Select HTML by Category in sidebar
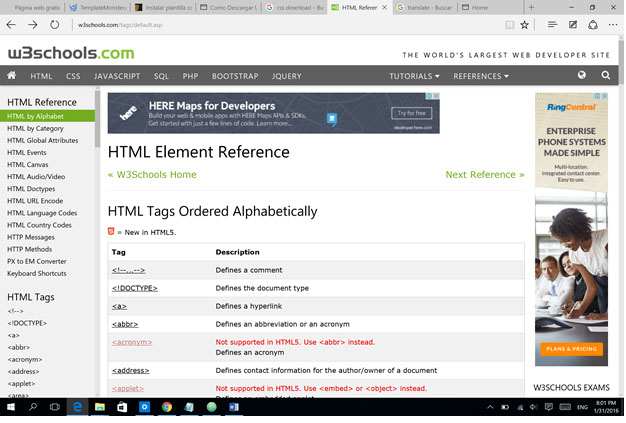The width and height of the screenshot is (626, 423). click(35, 128)
